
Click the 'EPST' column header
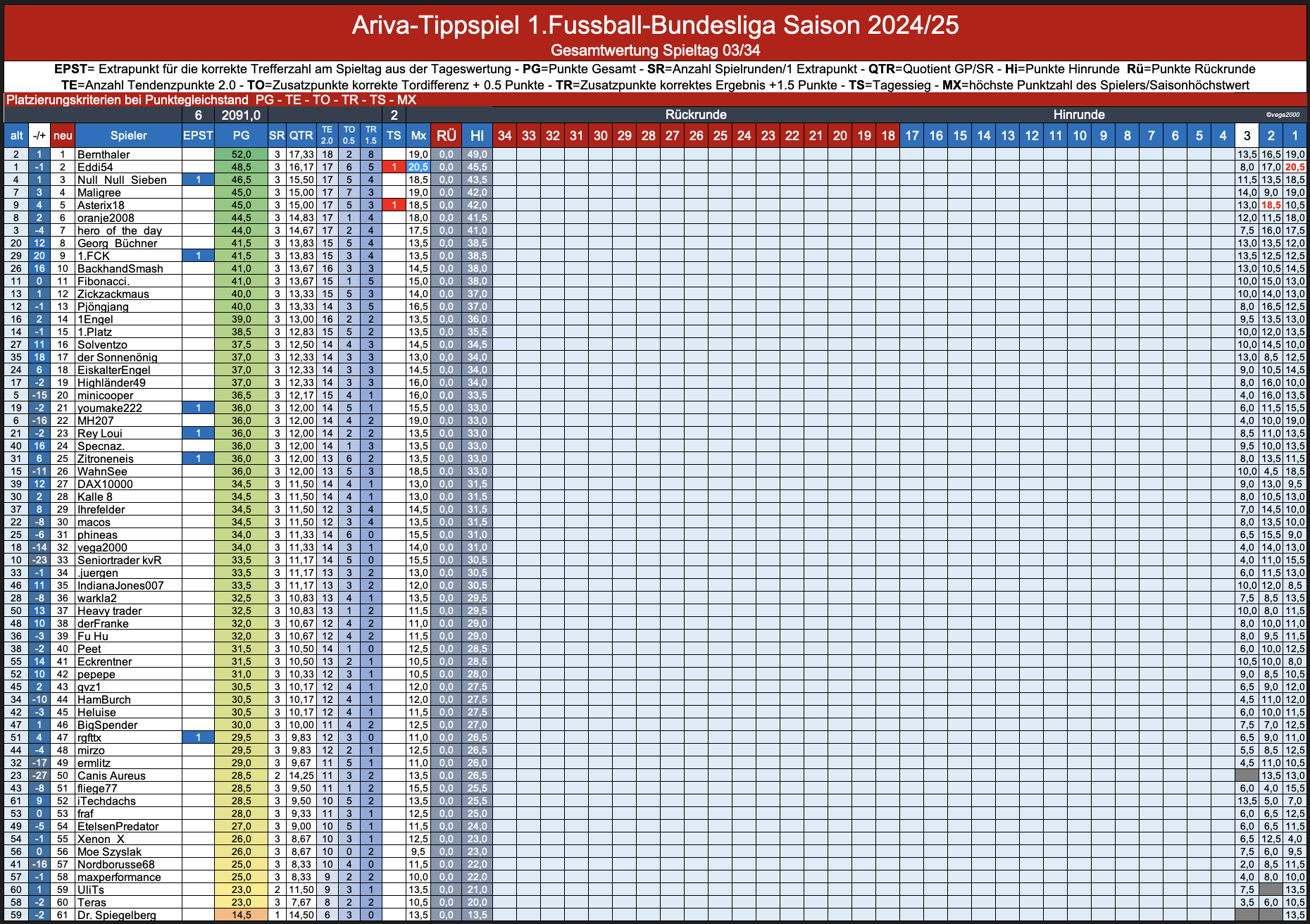coord(198,136)
